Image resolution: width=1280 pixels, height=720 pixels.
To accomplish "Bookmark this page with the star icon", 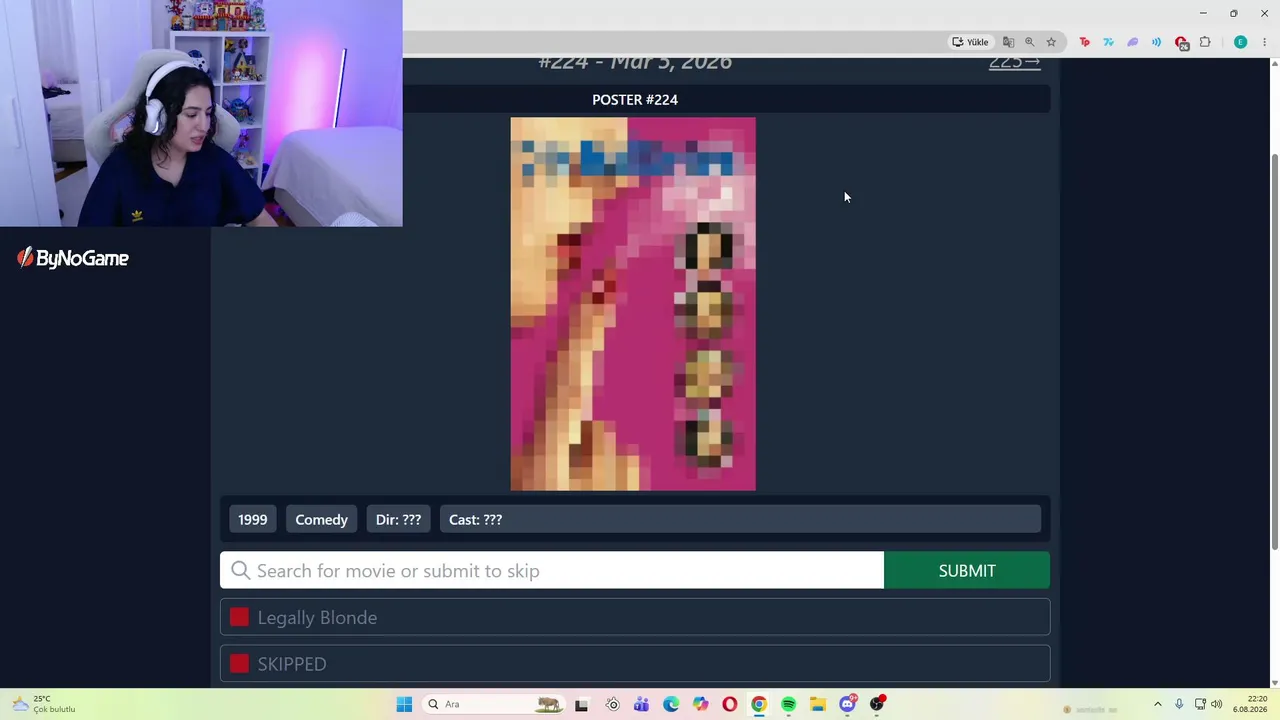I will tap(1051, 42).
